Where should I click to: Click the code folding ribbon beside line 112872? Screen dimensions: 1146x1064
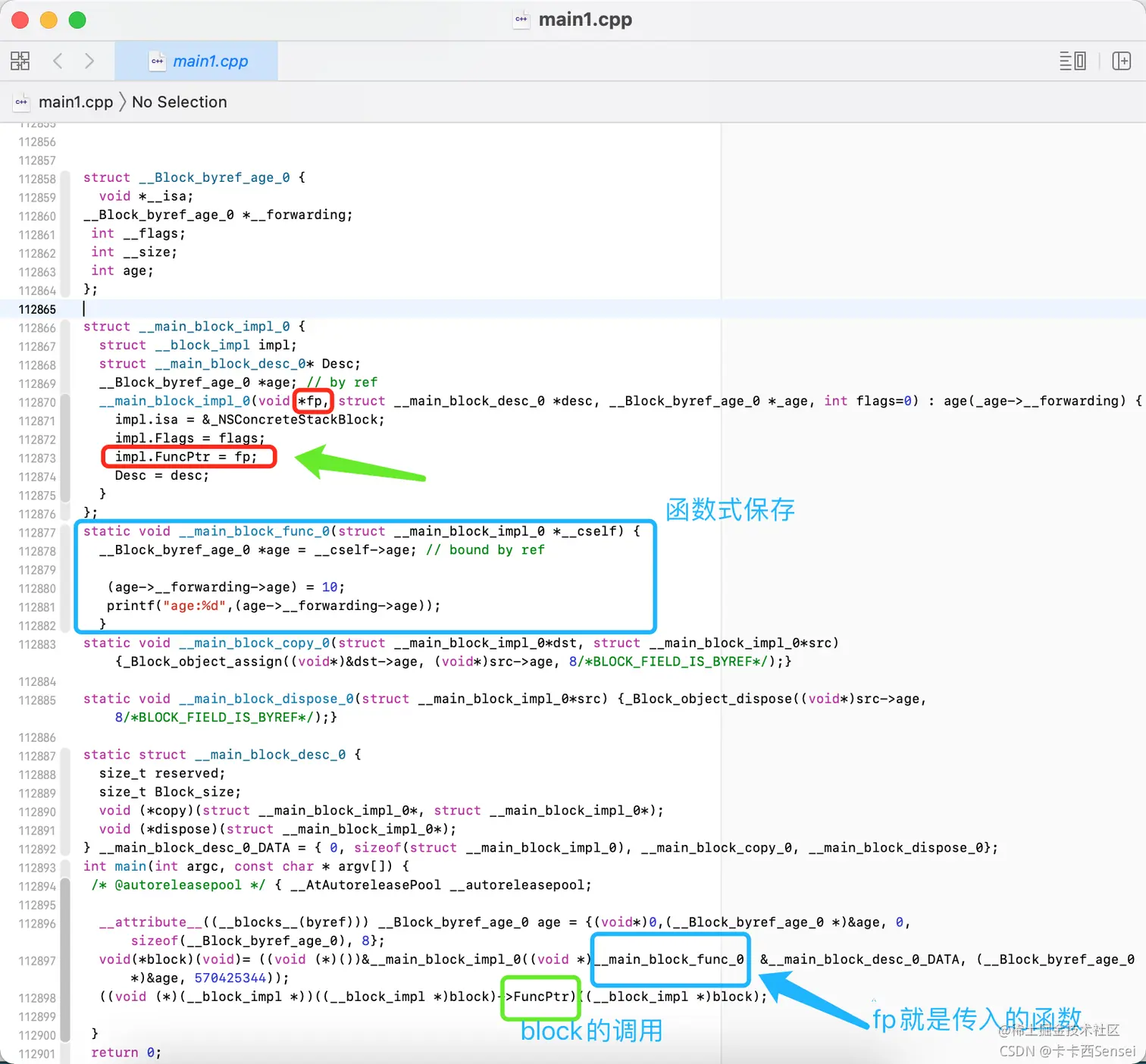[66, 438]
